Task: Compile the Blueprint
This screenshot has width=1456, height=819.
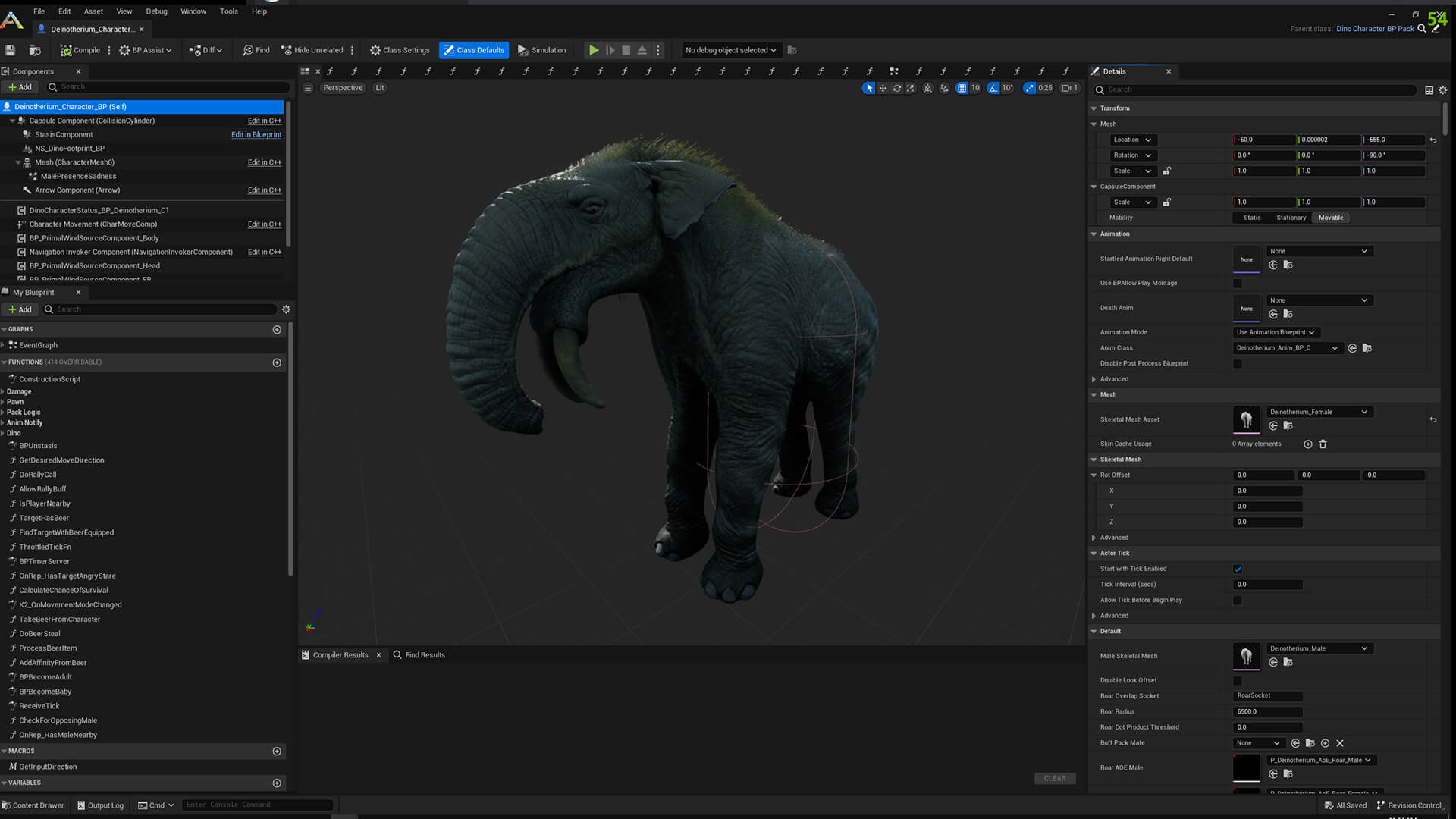Action: pos(80,50)
